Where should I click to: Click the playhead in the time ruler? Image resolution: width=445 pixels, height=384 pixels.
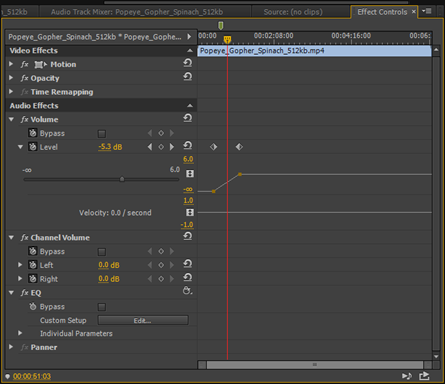point(227,40)
